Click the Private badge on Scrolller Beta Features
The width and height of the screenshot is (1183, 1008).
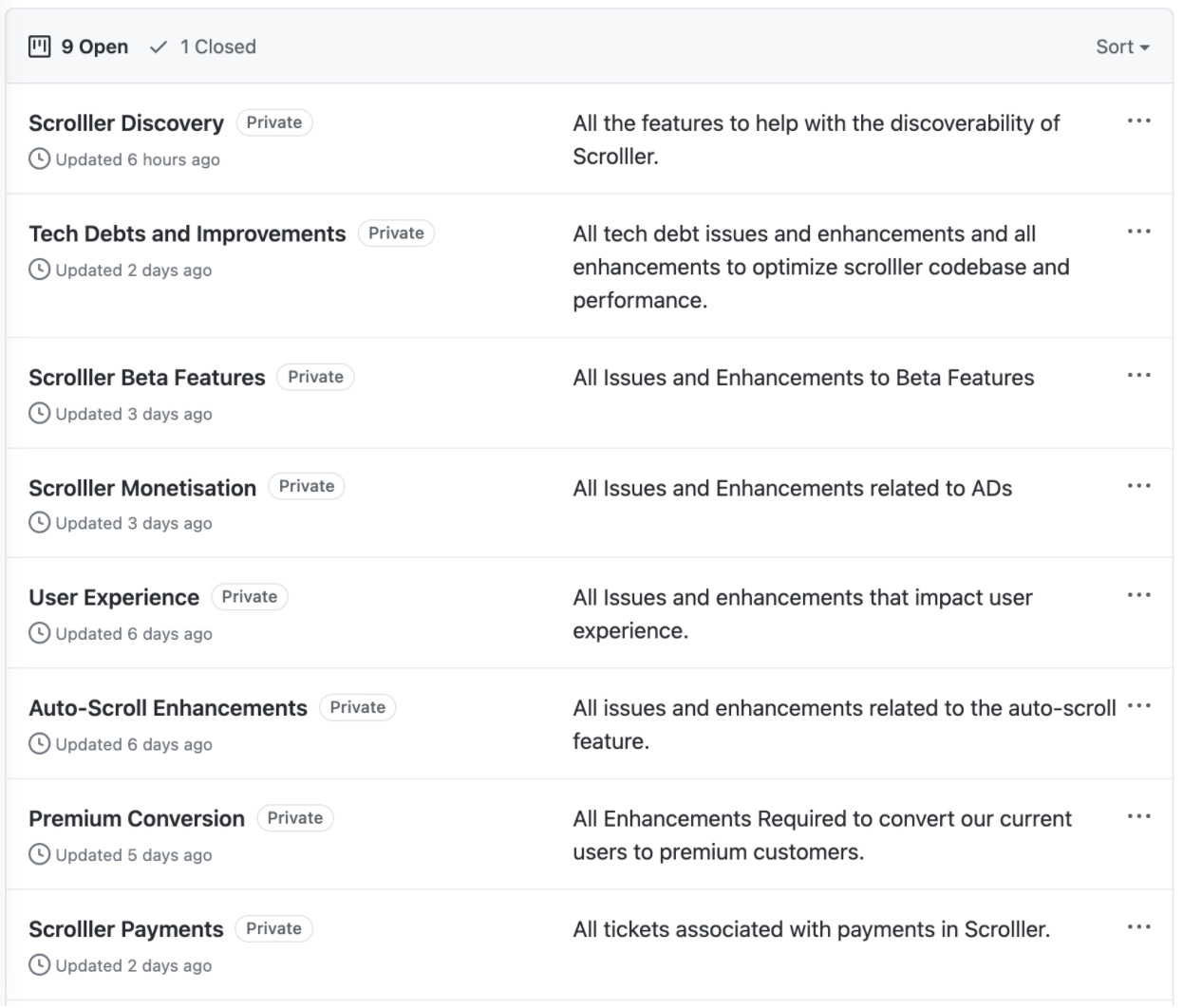(x=315, y=377)
